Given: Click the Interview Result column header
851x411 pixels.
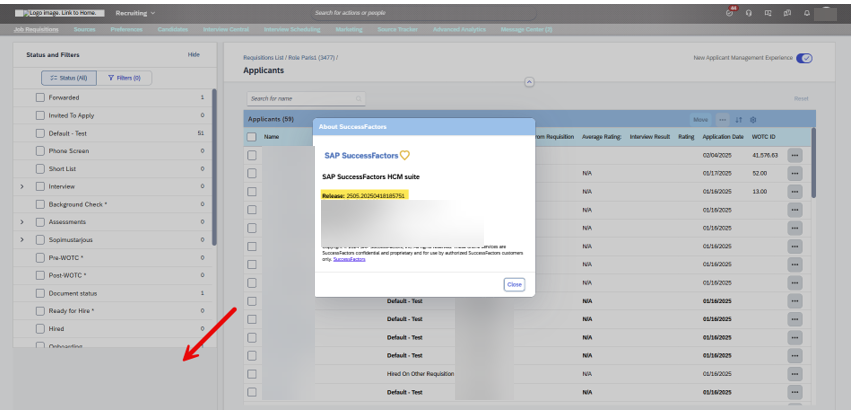Looking at the screenshot, I should point(650,137).
